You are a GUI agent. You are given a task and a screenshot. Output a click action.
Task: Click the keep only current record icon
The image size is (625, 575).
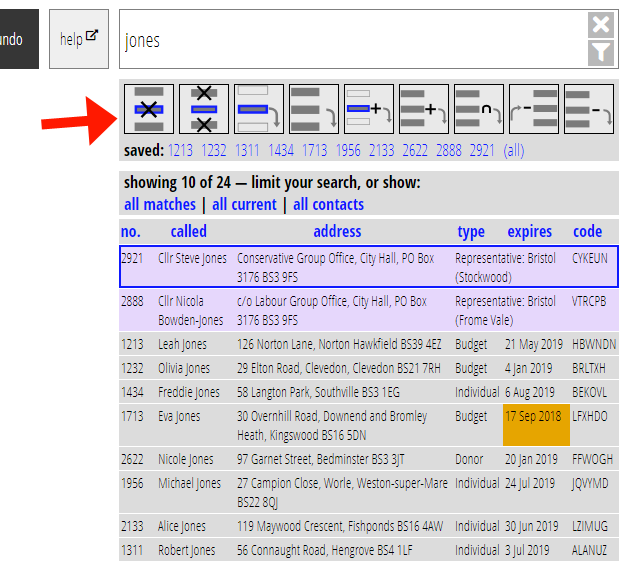tap(204, 109)
